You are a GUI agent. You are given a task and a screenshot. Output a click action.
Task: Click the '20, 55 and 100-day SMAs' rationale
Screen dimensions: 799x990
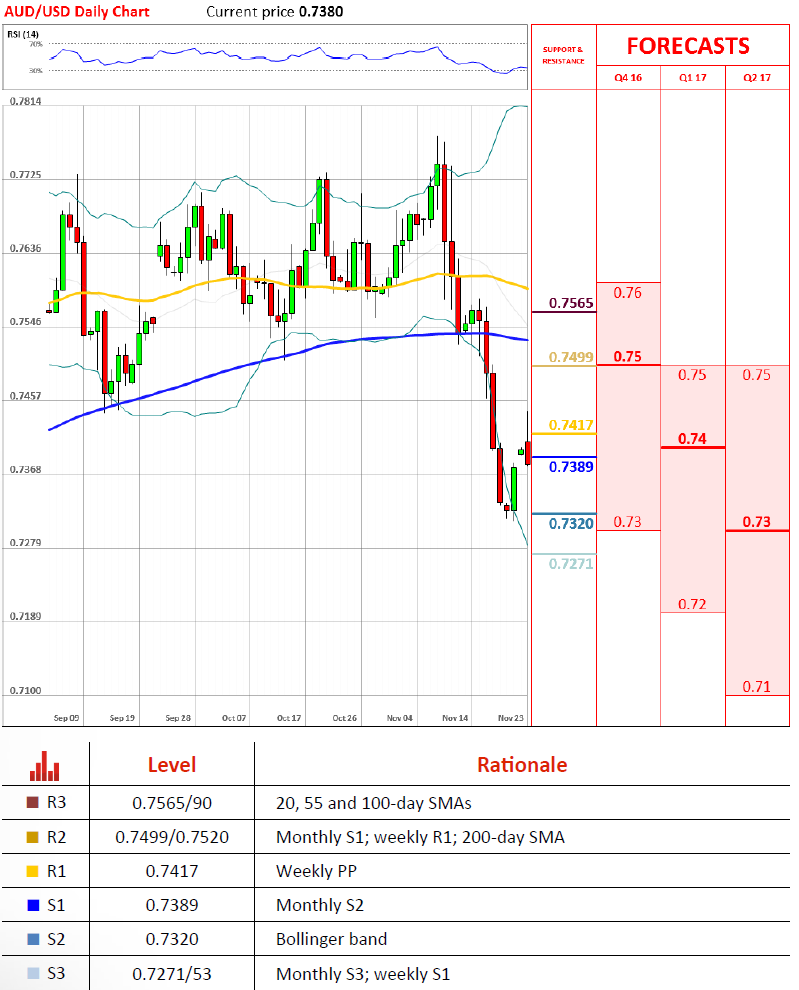coord(373,803)
